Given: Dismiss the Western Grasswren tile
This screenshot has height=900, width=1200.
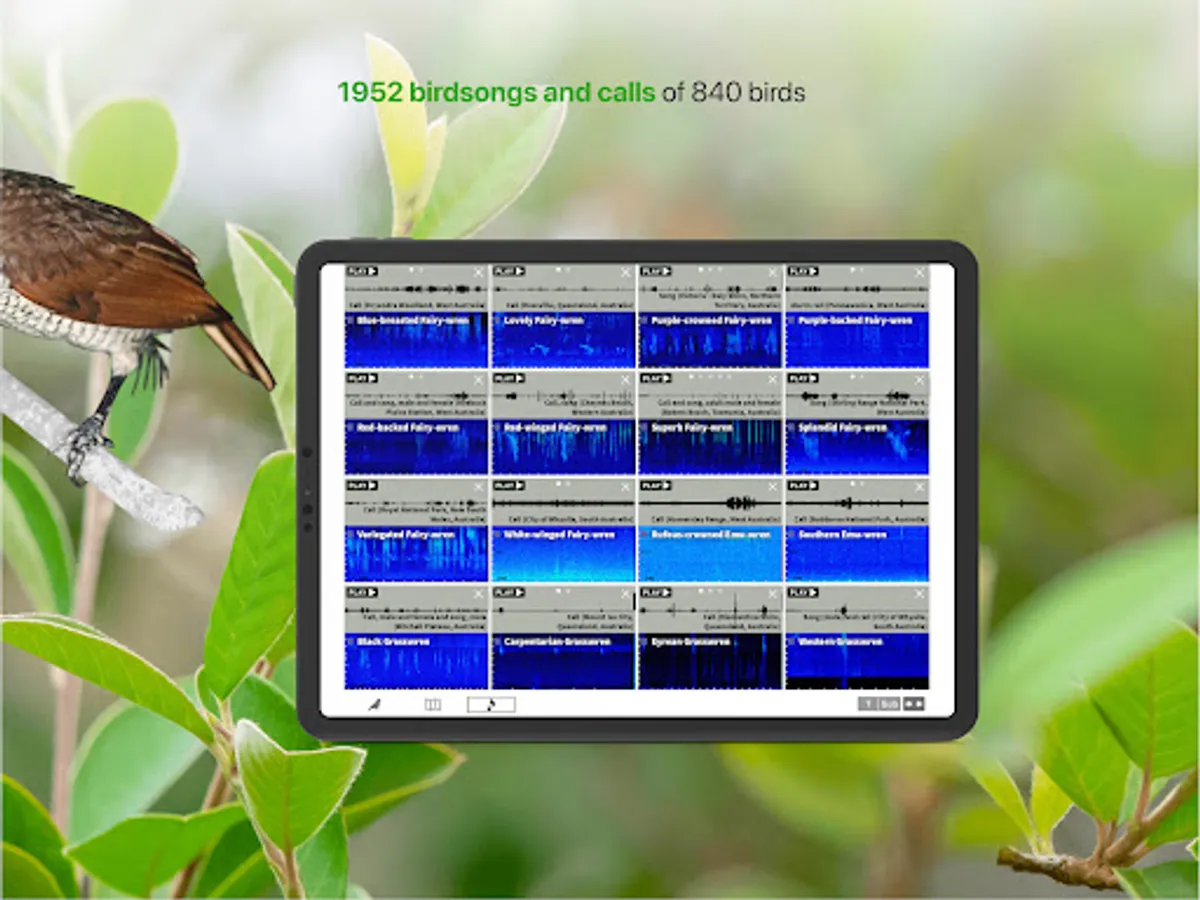Looking at the screenshot, I should click(920, 591).
